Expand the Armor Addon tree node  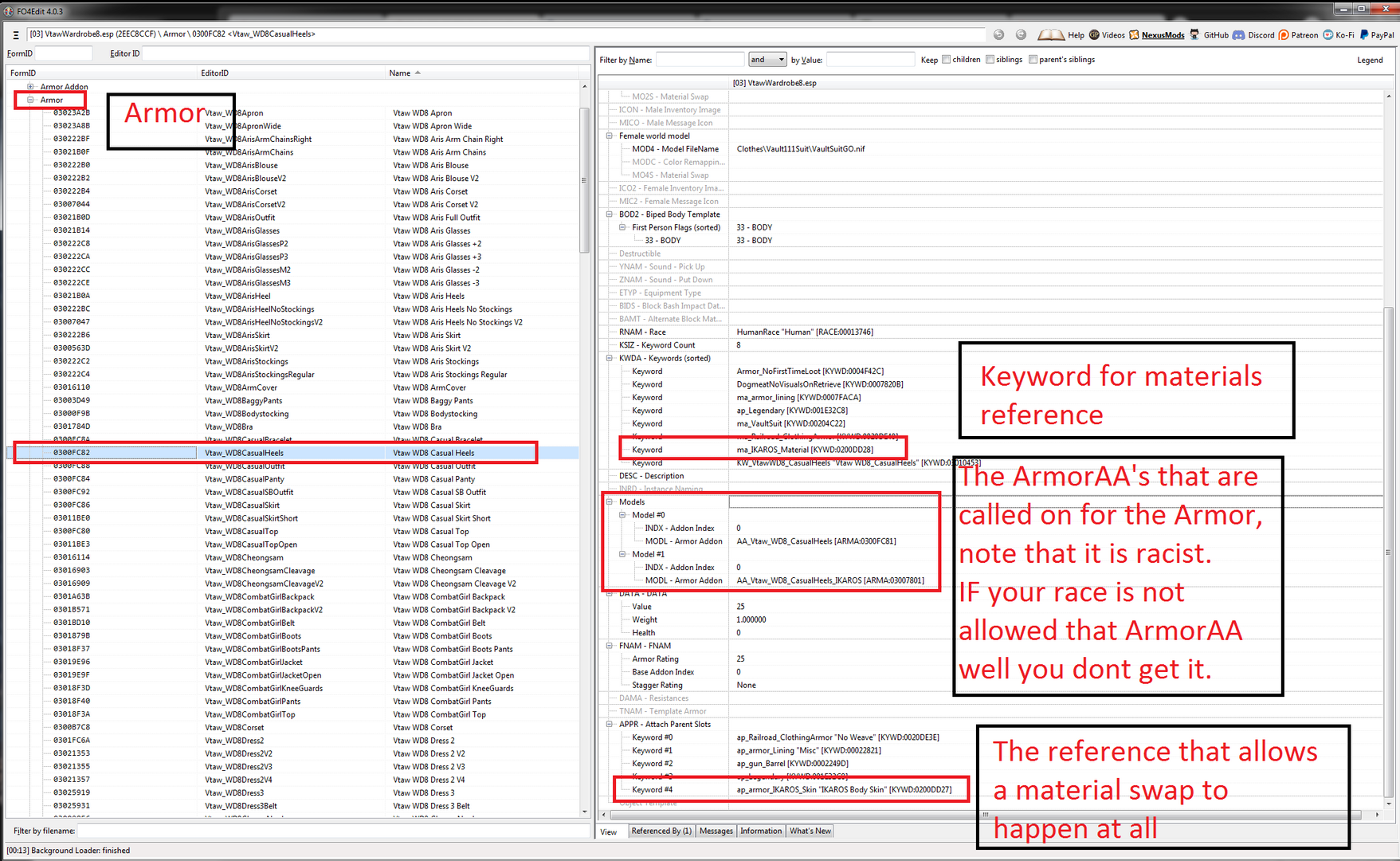tap(30, 87)
